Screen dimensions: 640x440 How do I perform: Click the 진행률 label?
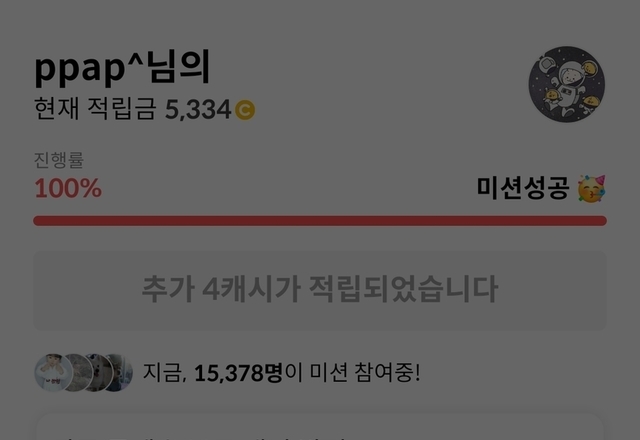tap(59, 160)
